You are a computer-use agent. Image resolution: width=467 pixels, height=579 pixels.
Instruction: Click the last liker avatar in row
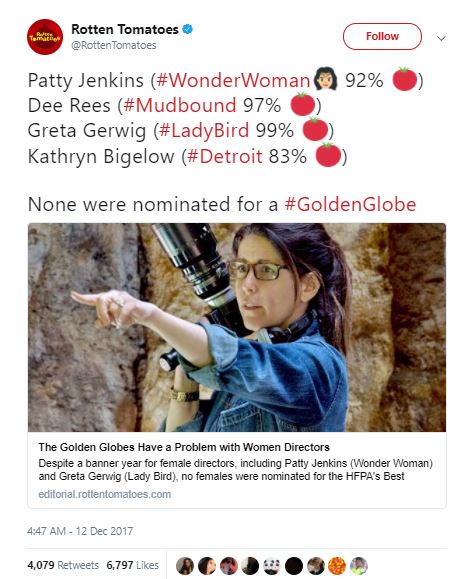[x=358, y=566]
